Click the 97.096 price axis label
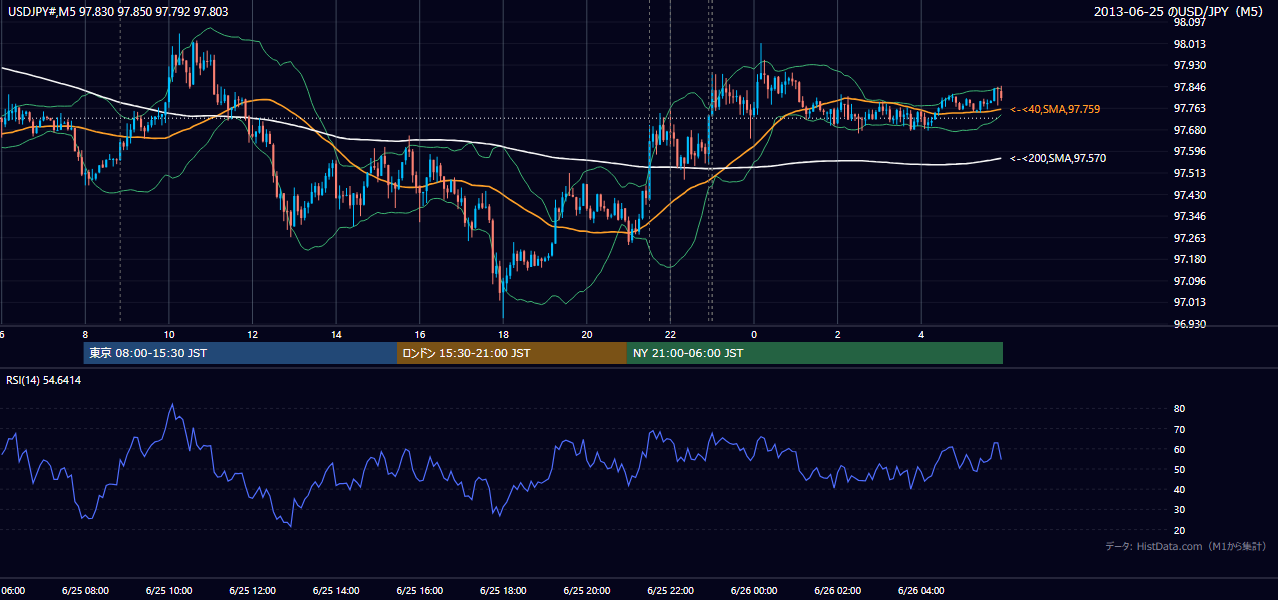 click(x=1188, y=281)
